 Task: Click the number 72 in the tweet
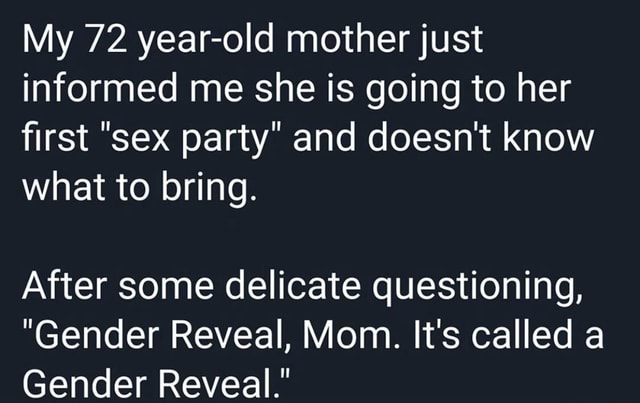(107, 40)
